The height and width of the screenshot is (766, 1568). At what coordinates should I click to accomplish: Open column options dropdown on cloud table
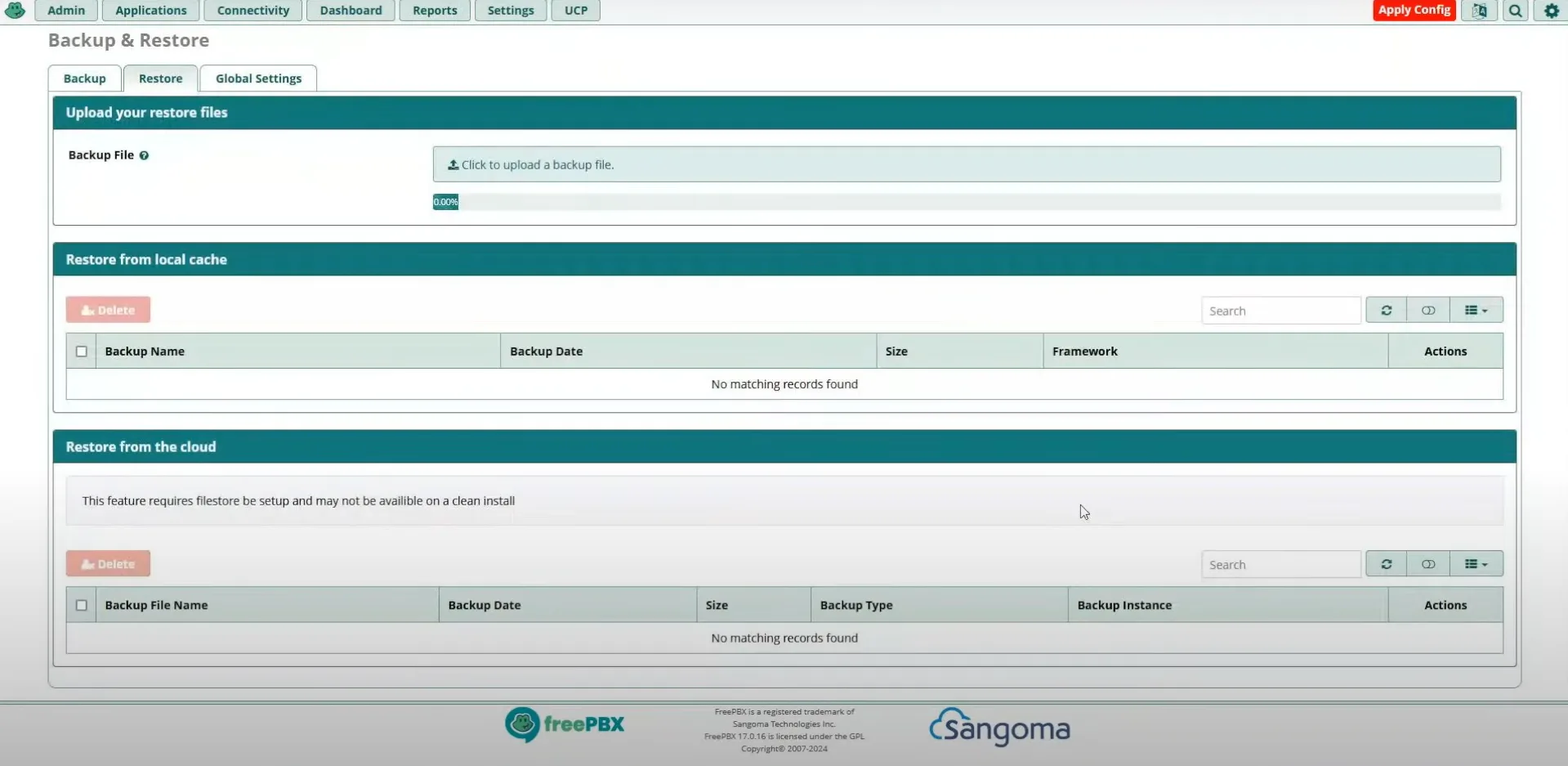pos(1476,563)
